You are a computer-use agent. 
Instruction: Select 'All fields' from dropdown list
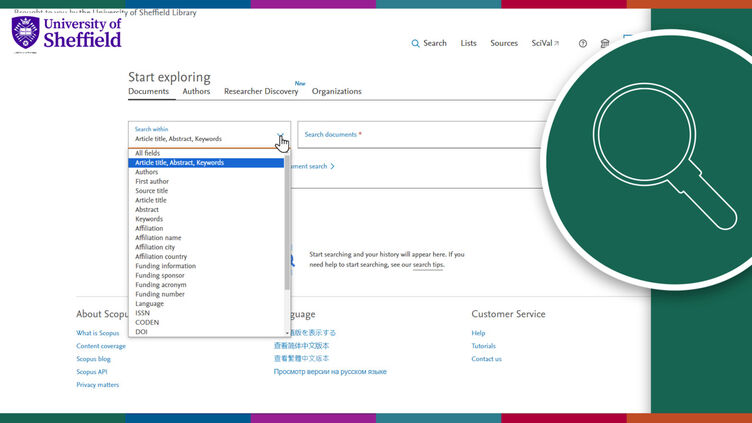[x=148, y=153]
